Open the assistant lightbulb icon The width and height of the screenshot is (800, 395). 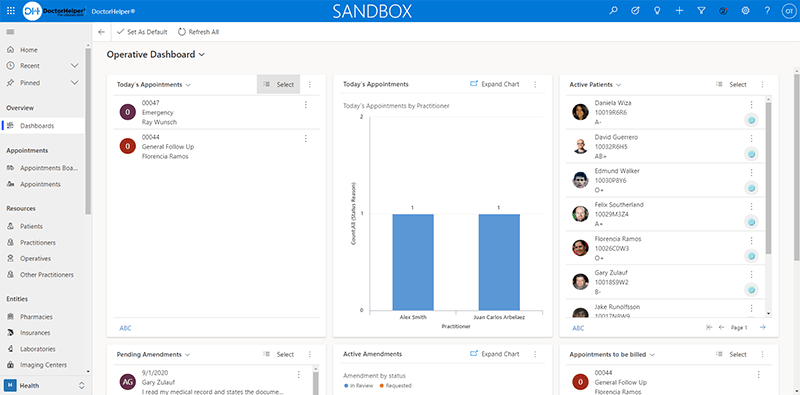tap(658, 11)
